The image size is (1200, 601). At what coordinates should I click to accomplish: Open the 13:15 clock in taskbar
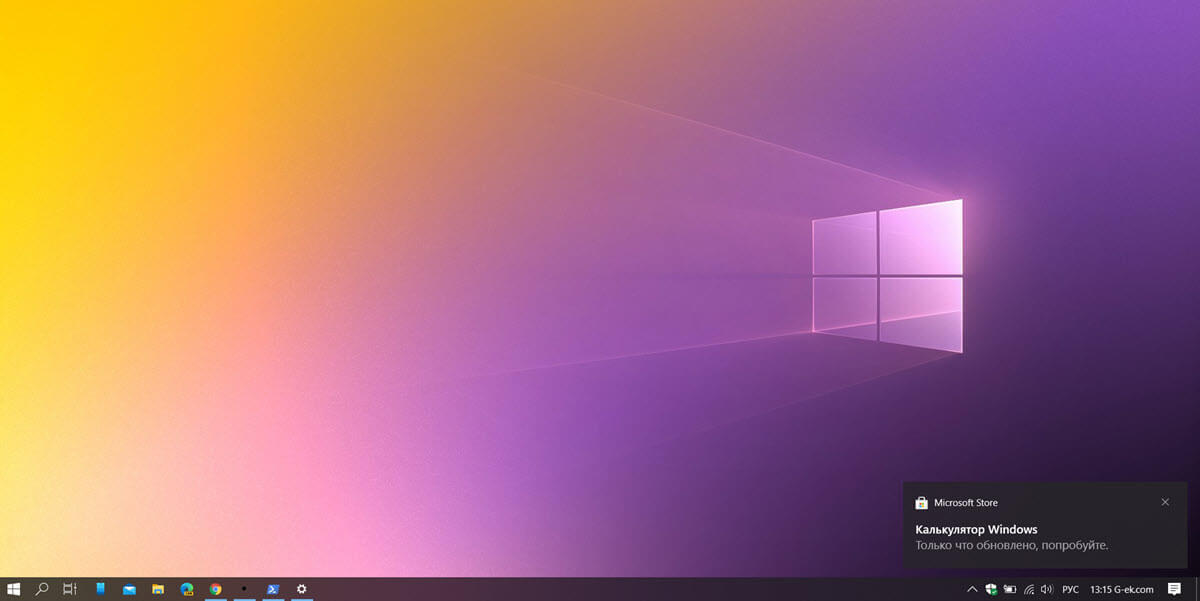point(1122,589)
